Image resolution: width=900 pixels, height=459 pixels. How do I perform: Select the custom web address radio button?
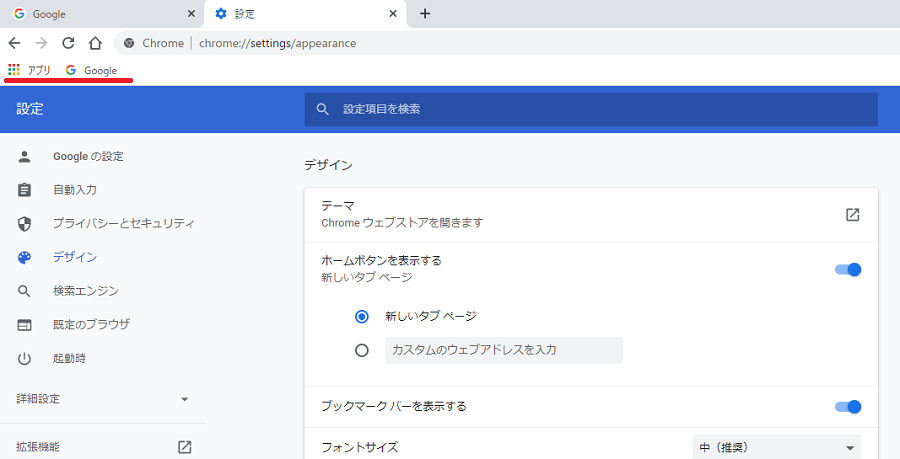click(362, 350)
